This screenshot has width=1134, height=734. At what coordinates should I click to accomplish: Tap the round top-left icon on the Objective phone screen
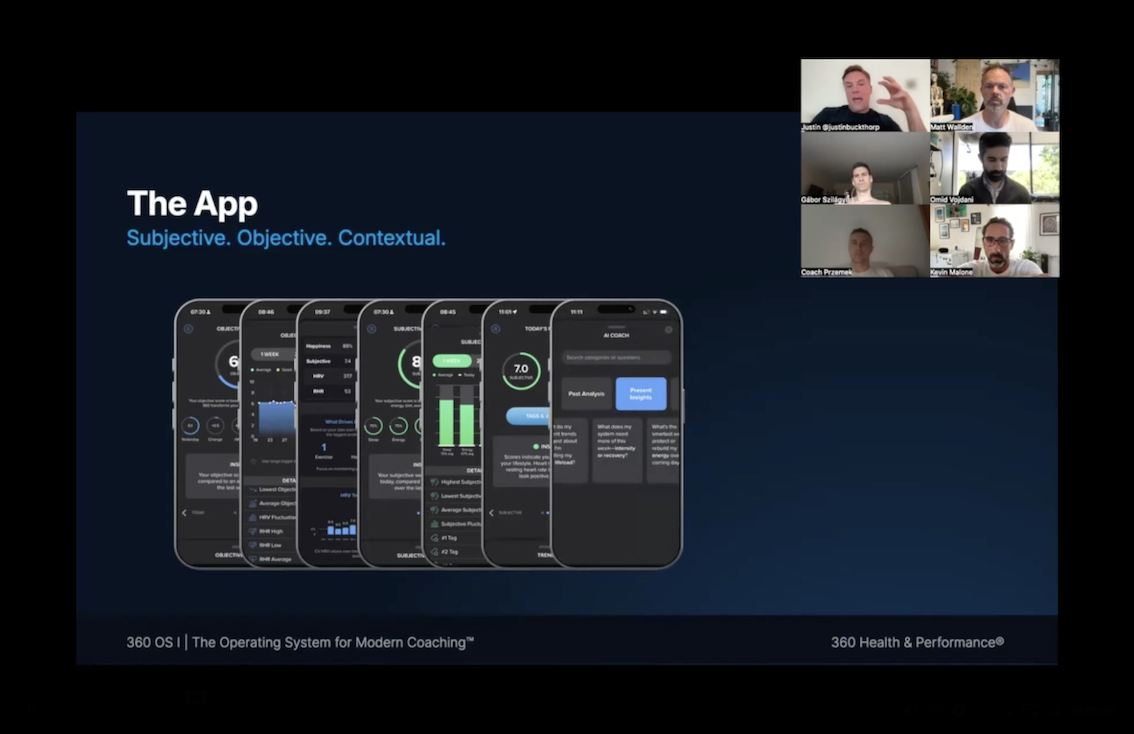pyautogui.click(x=188, y=328)
